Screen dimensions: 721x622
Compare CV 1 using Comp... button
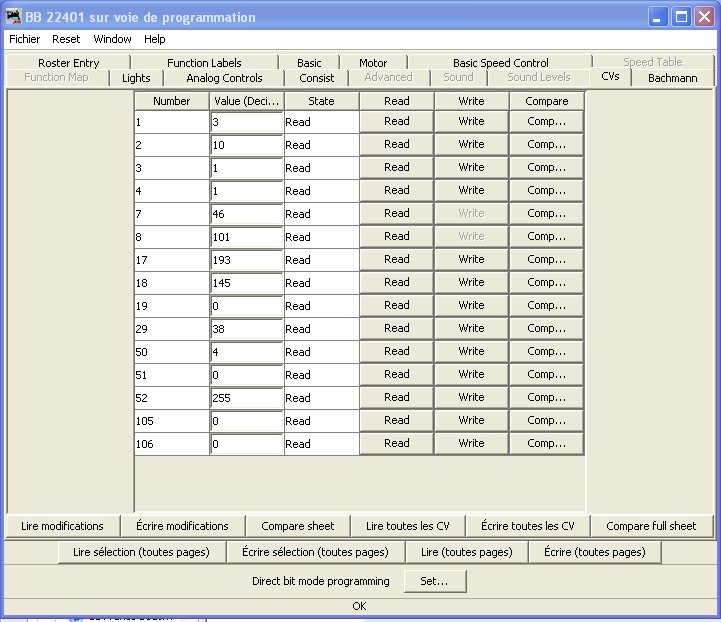click(546, 121)
